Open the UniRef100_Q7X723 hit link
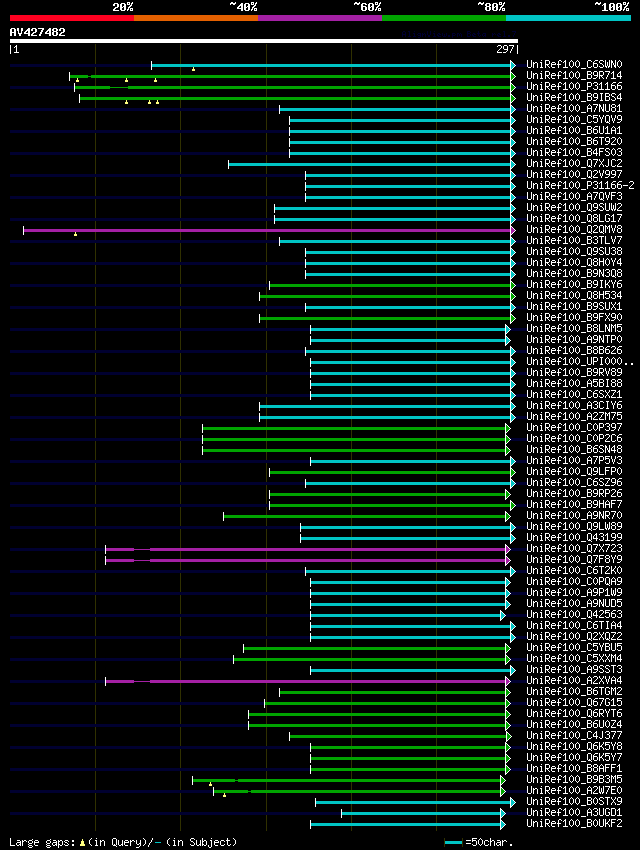Image resolution: width=640 pixels, height=850 pixels. pos(574,549)
